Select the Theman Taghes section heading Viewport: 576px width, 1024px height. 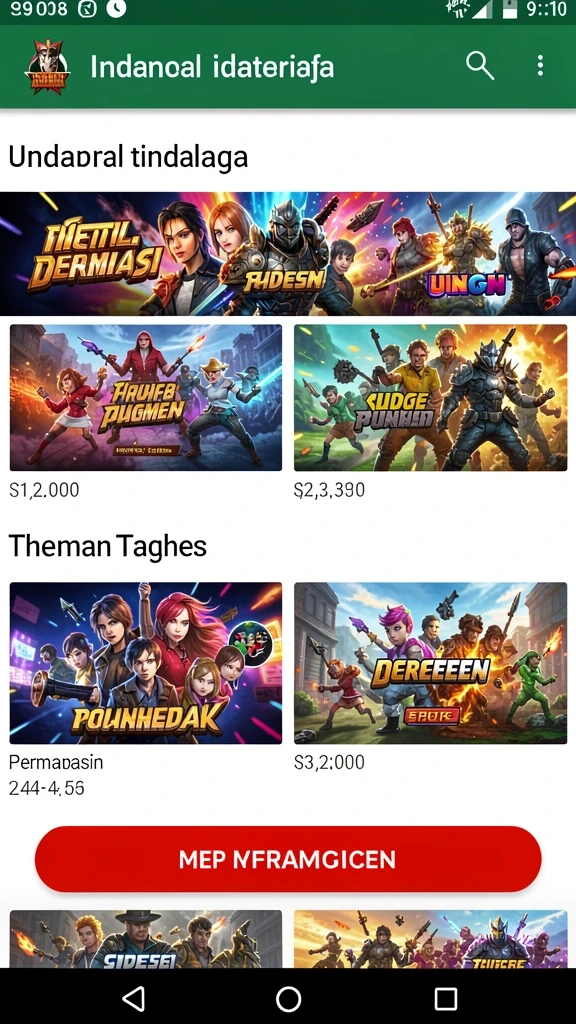tap(108, 546)
